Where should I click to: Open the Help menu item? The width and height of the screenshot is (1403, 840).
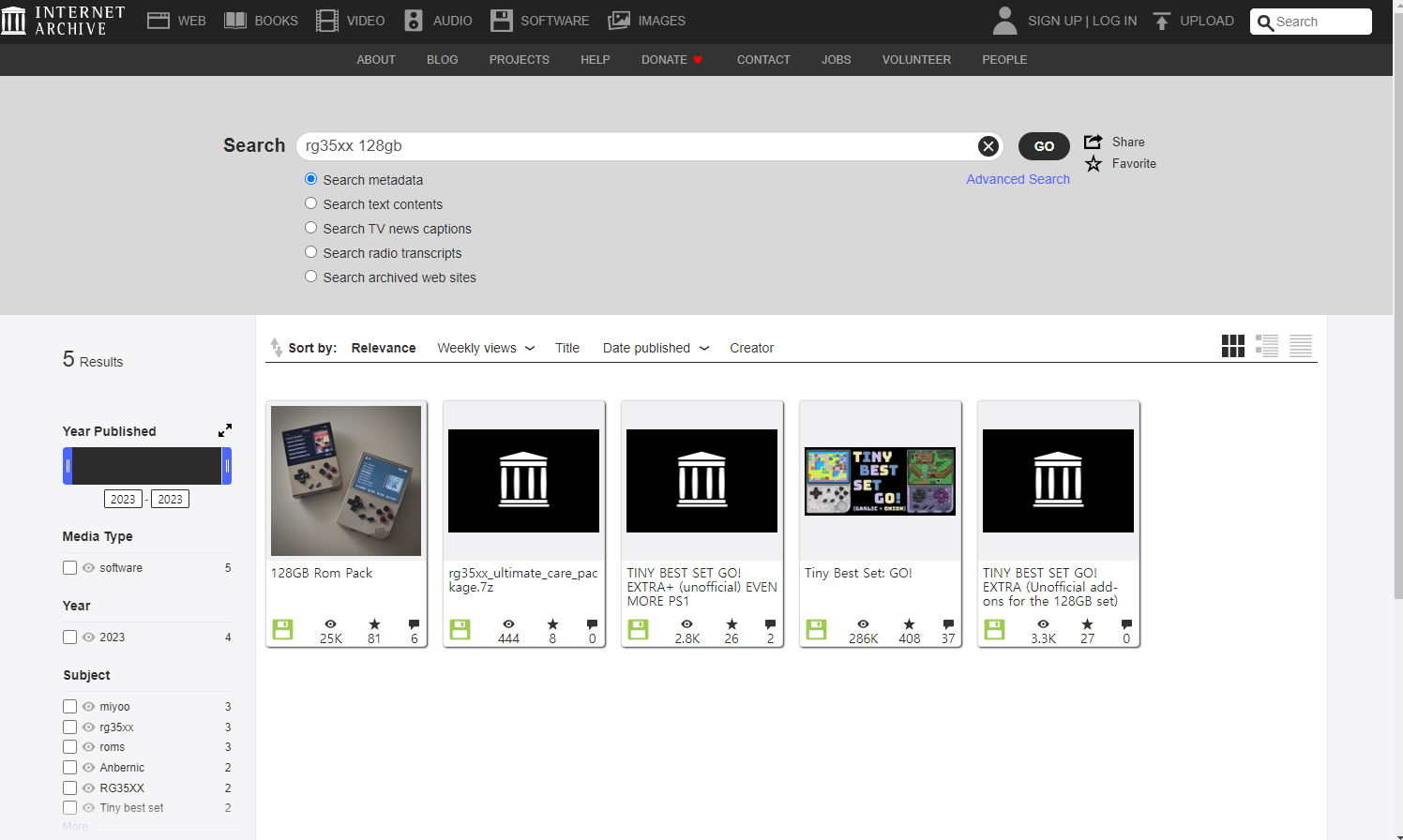(x=596, y=60)
